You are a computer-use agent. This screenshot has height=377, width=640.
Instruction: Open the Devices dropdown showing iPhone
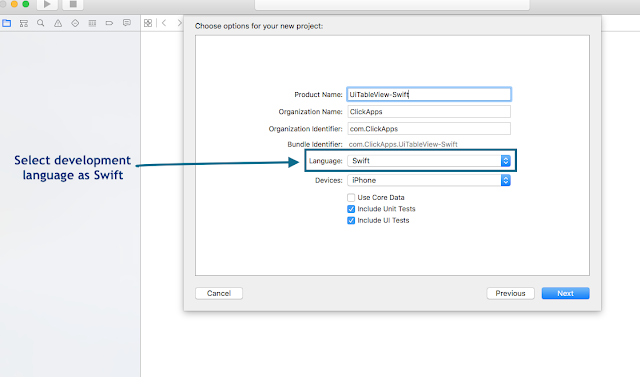pos(429,180)
